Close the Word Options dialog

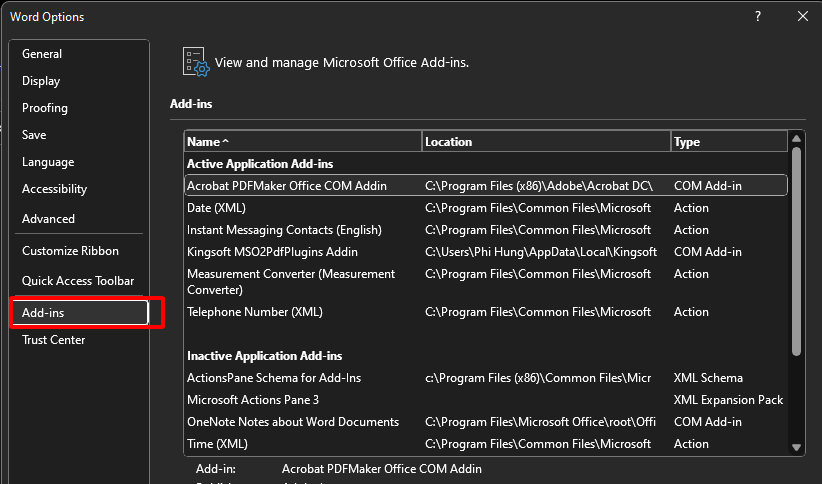[802, 16]
